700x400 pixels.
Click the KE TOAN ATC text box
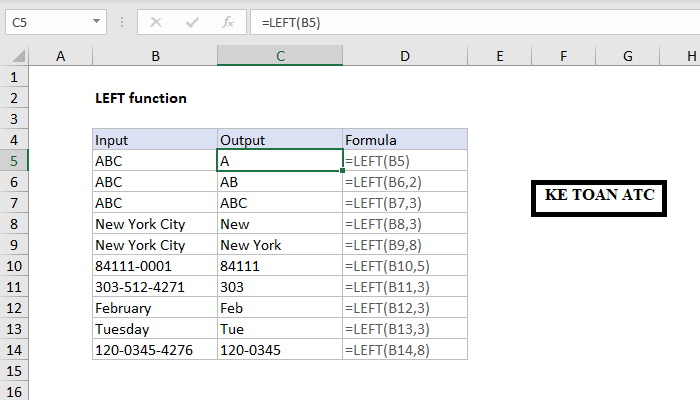coord(600,196)
